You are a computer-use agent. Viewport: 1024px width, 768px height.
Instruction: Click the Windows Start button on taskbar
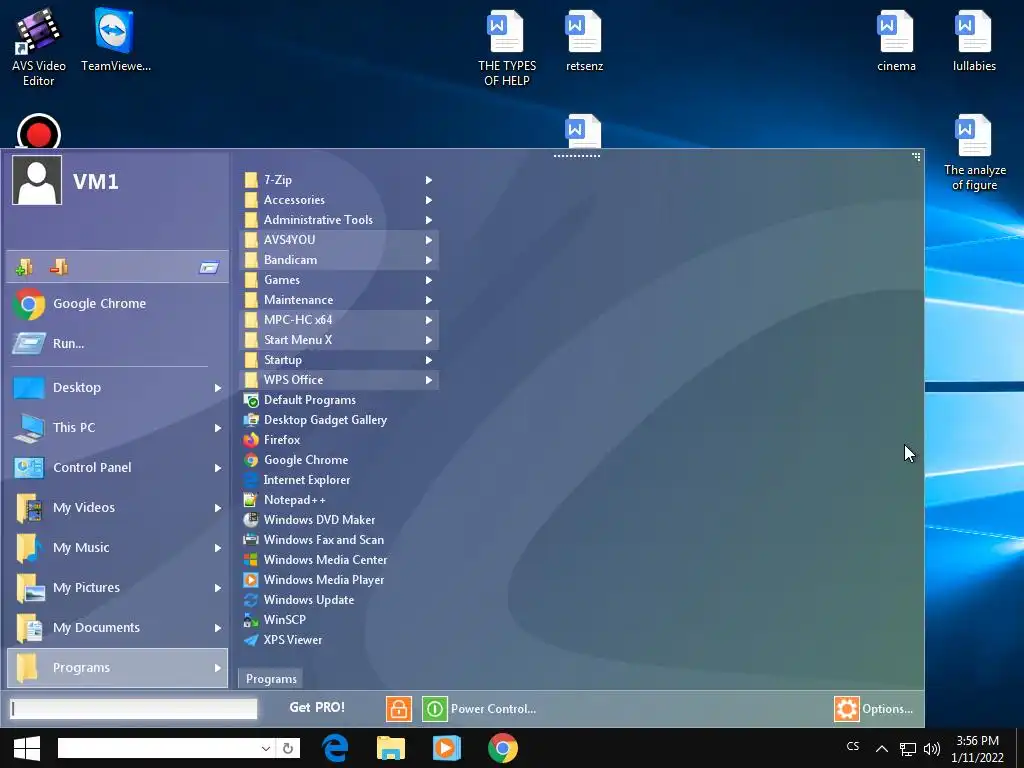click(x=27, y=748)
